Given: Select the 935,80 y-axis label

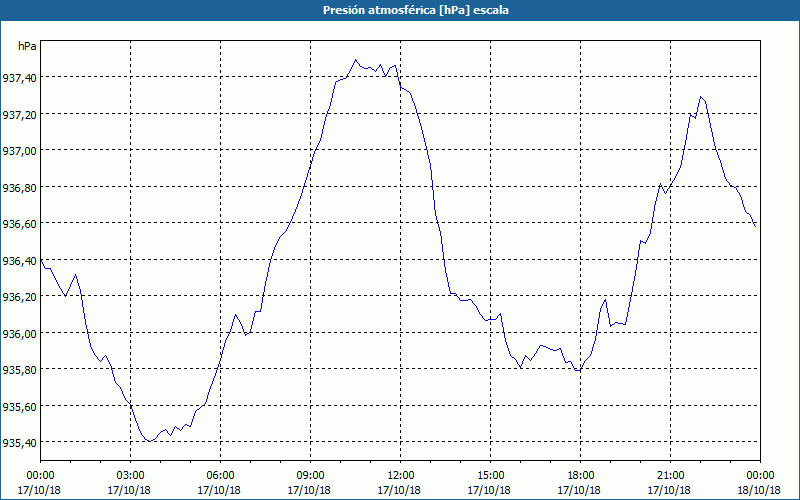Looking at the screenshot, I should (x=19, y=370).
